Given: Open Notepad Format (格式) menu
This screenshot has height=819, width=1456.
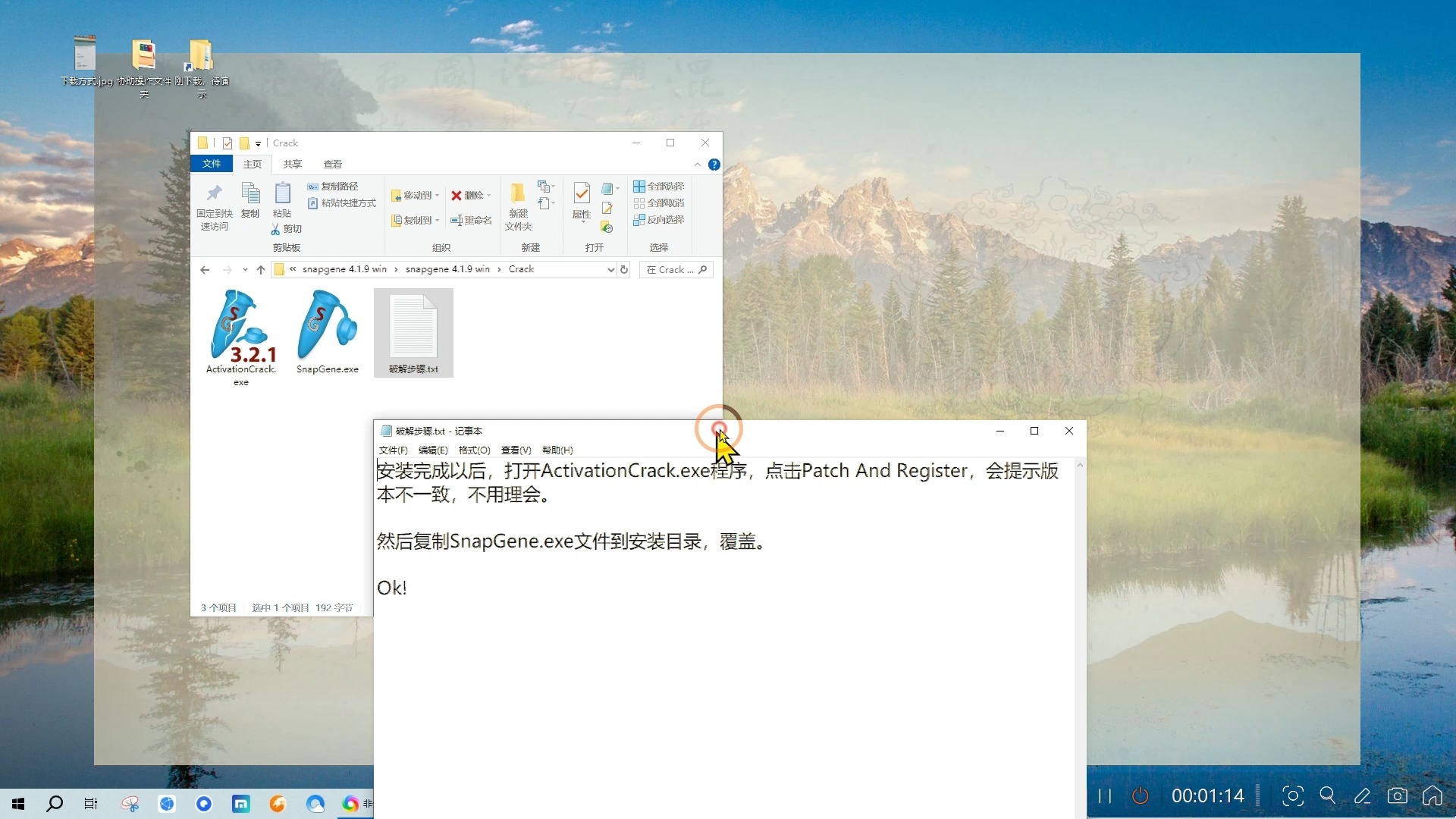Looking at the screenshot, I should tap(474, 450).
